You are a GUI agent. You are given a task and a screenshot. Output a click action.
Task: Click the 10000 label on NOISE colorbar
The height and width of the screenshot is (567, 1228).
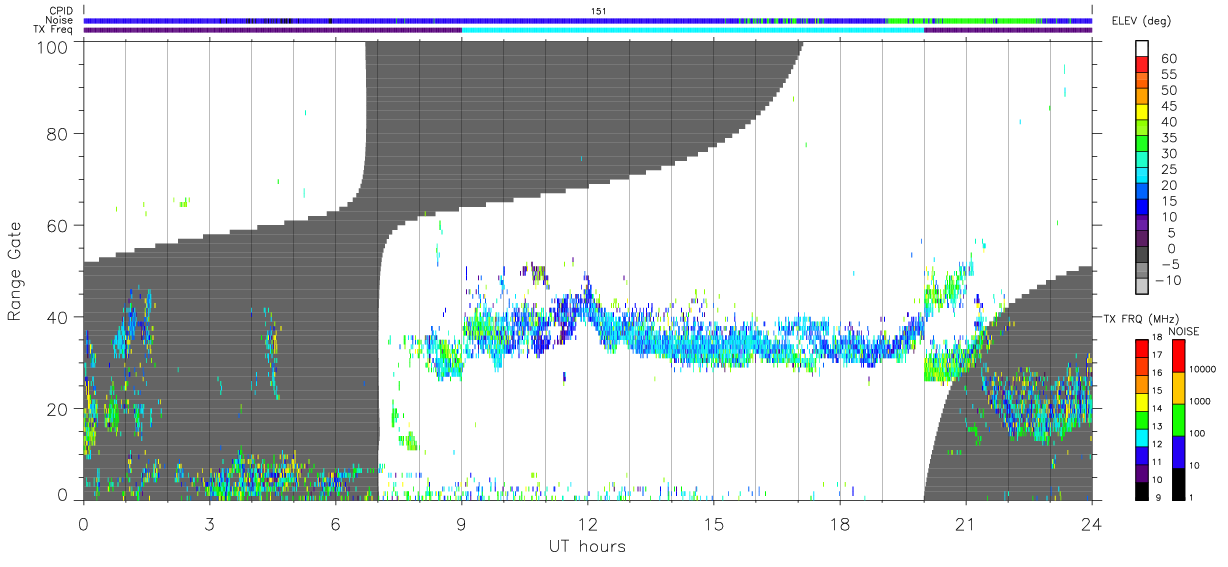(1203, 369)
